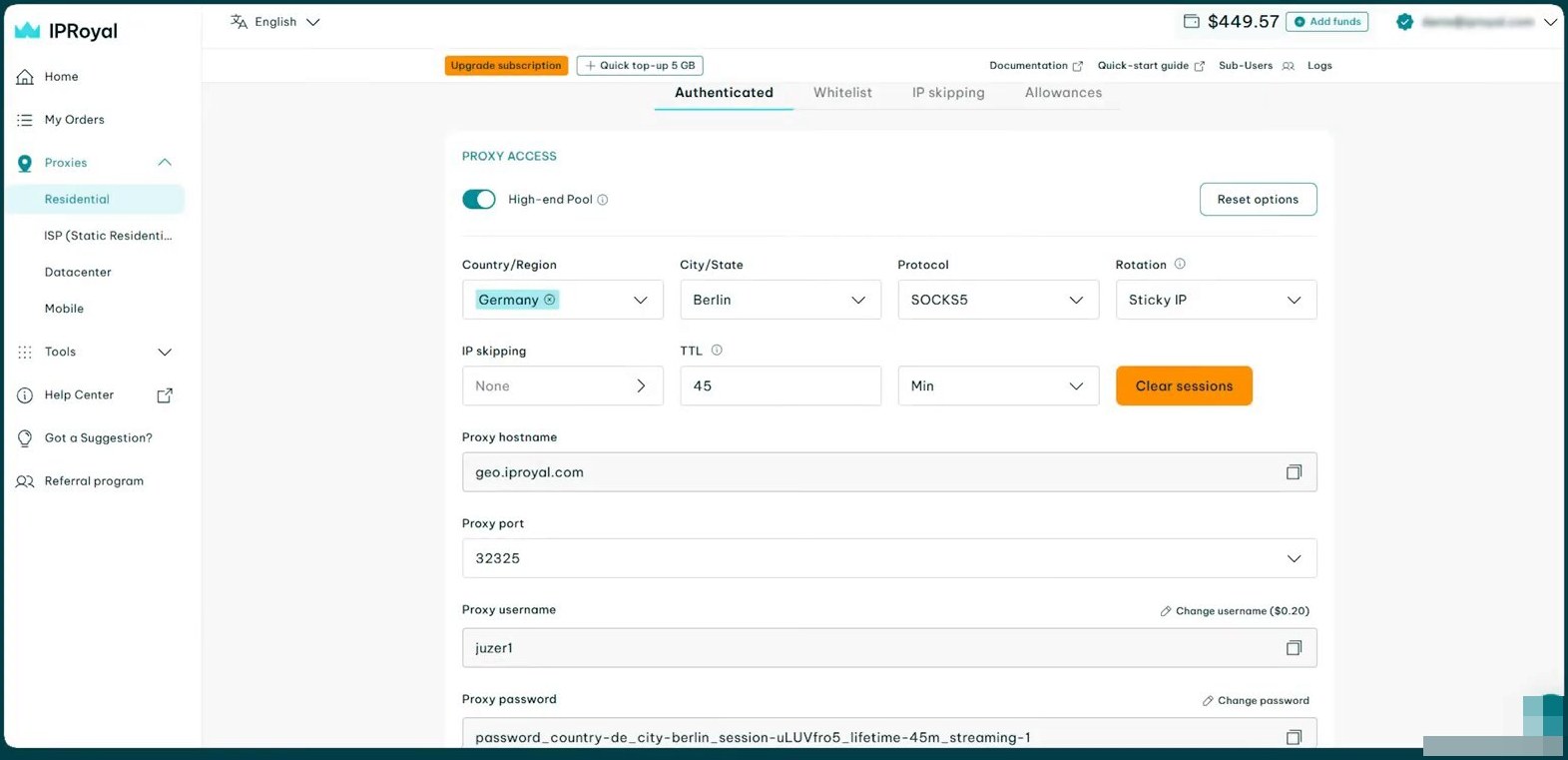The height and width of the screenshot is (760, 1568).
Task: Click the High-end Pool info icon
Action: click(603, 200)
